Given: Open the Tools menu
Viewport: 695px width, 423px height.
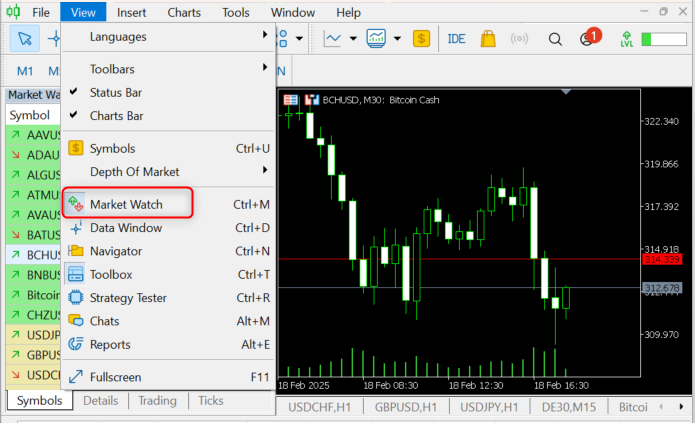Looking at the screenshot, I should (x=236, y=12).
